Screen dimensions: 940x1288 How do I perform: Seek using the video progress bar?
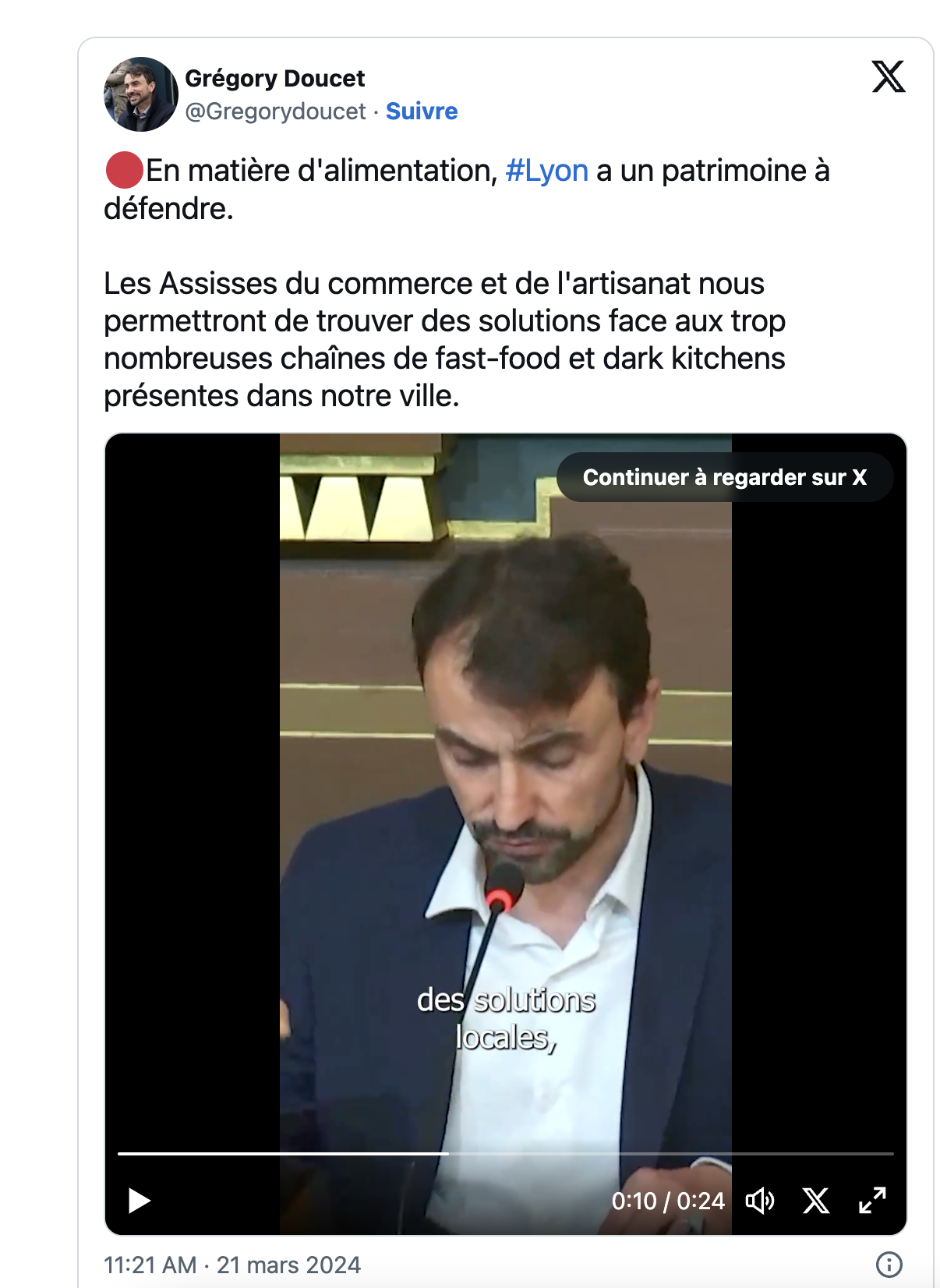pyautogui.click(x=505, y=1153)
